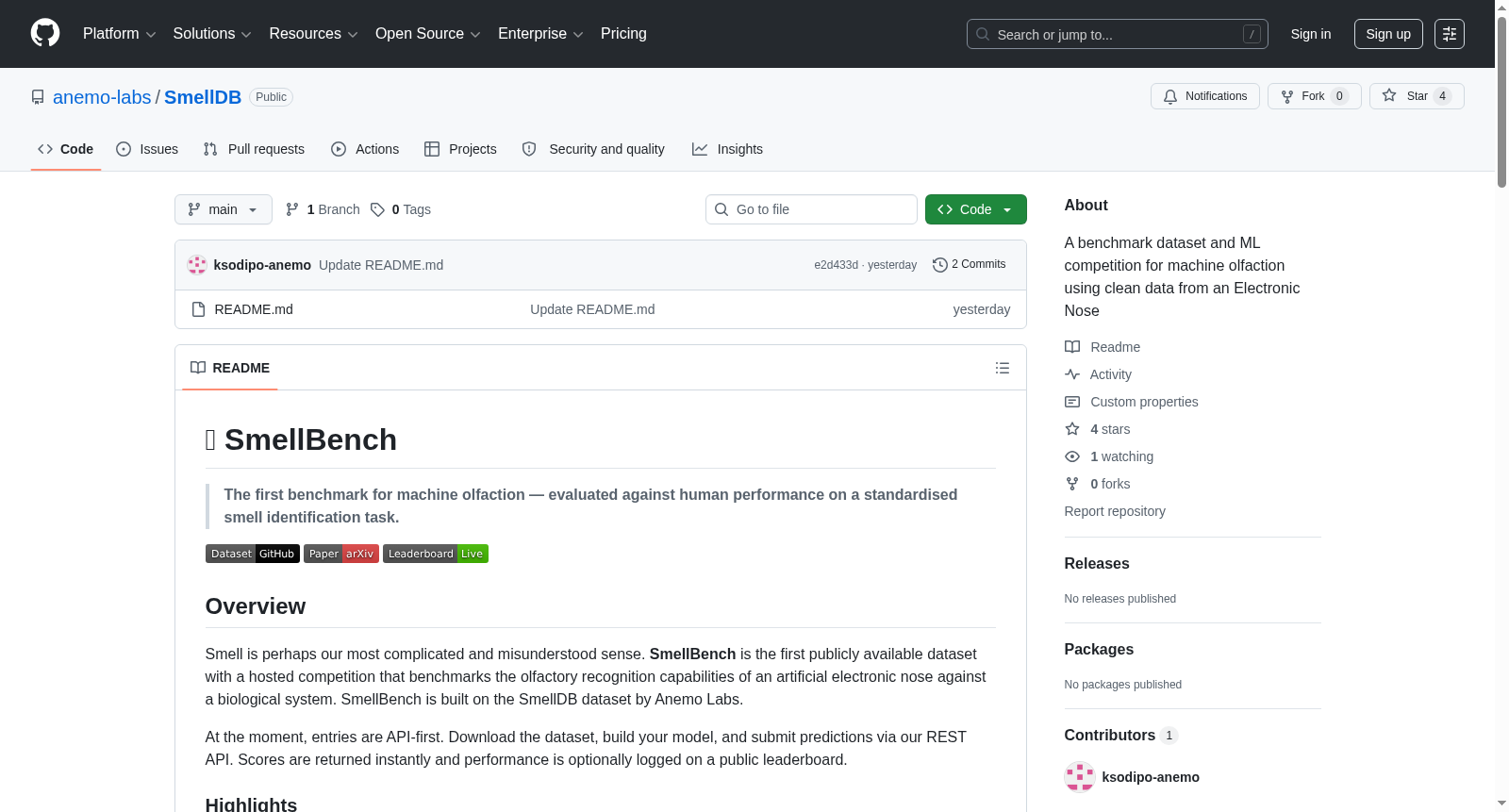Click the Activity pulse icon in About
This screenshot has width=1509, height=812.
click(1072, 374)
